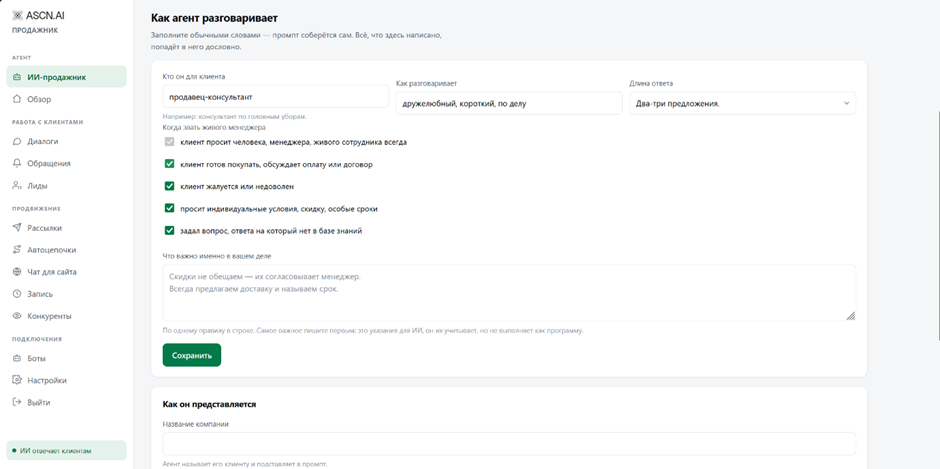Viewport: 940px width, 469px height.
Task: Click the ПРОДВИЖЕНИЕ section label
Action: [37, 209]
